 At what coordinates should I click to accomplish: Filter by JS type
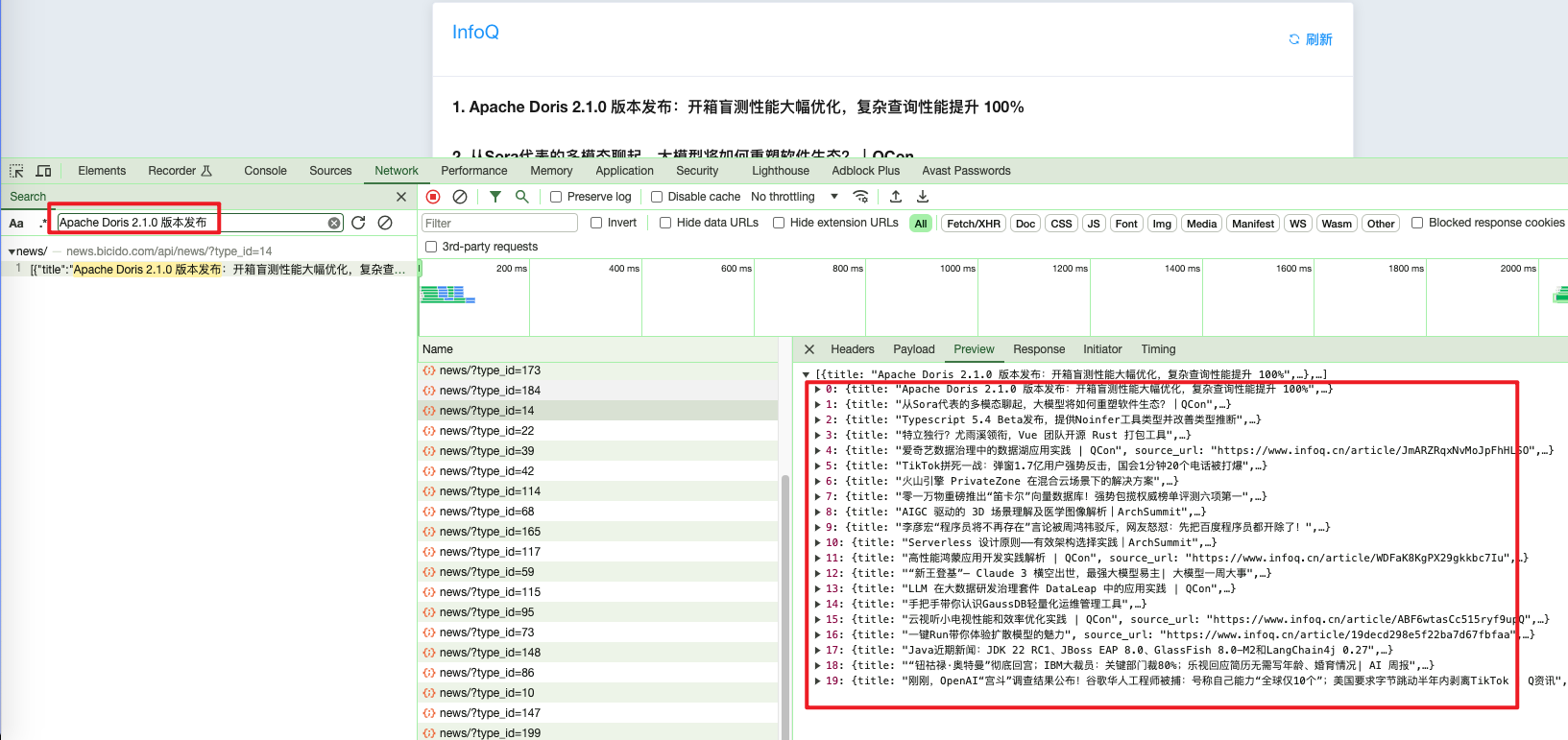pyautogui.click(x=1093, y=224)
